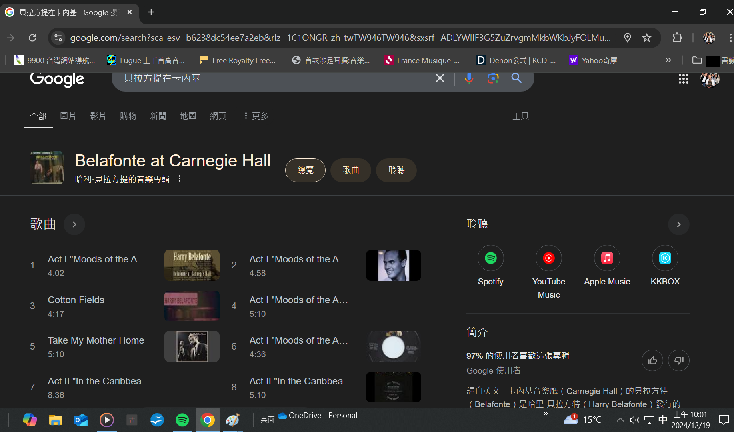Submit search with magnifying glass icon
Image resolution: width=734 pixels, height=434 pixels.
point(516,78)
